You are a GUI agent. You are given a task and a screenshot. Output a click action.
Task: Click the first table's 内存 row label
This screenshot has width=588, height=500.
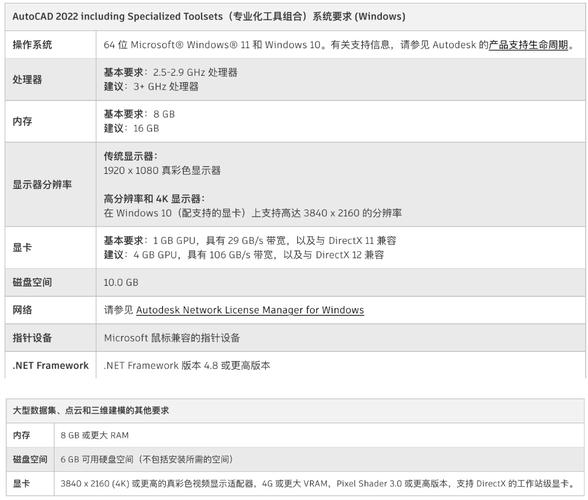tap(22, 121)
